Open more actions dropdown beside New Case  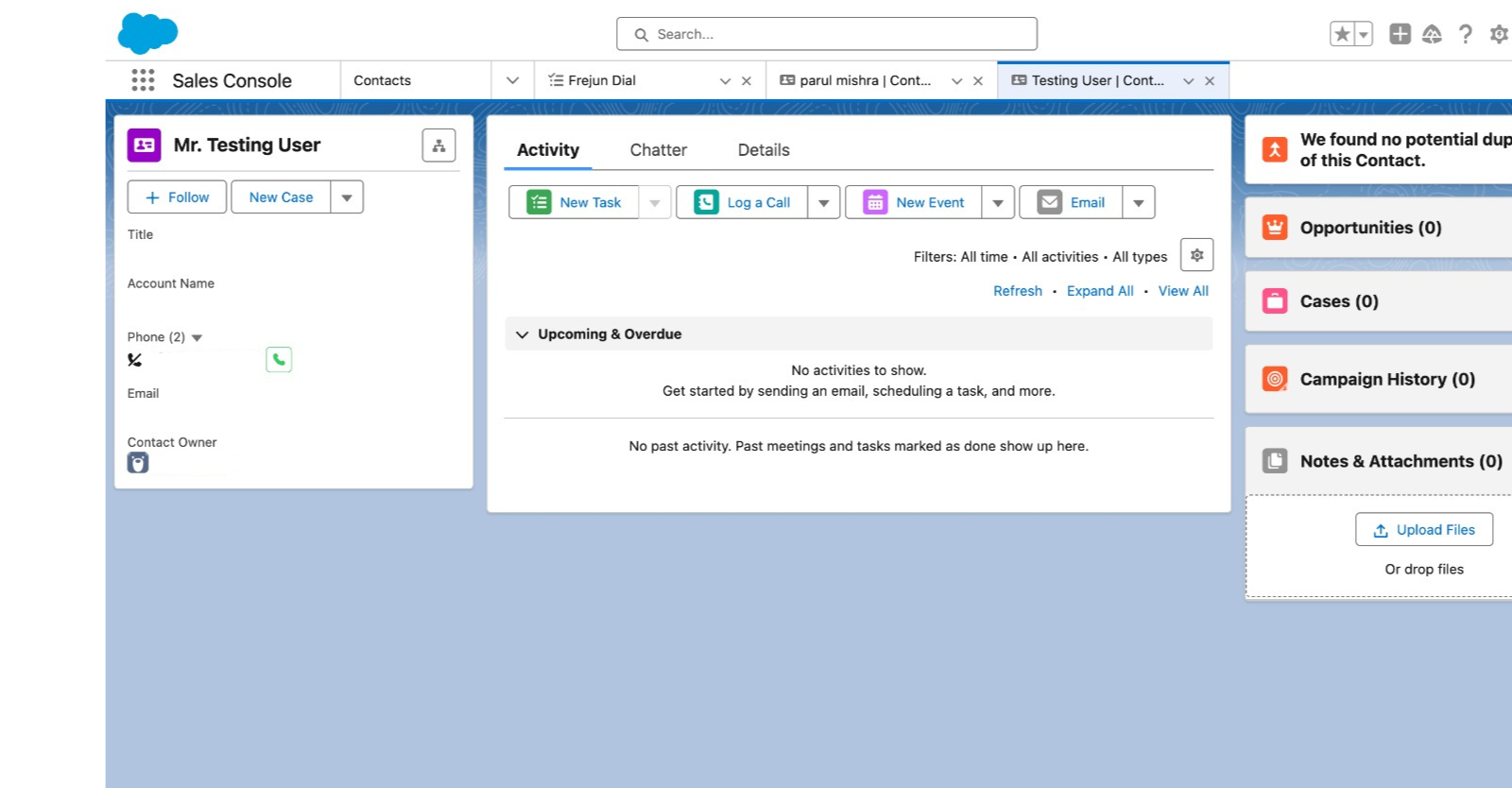pyautogui.click(x=347, y=197)
